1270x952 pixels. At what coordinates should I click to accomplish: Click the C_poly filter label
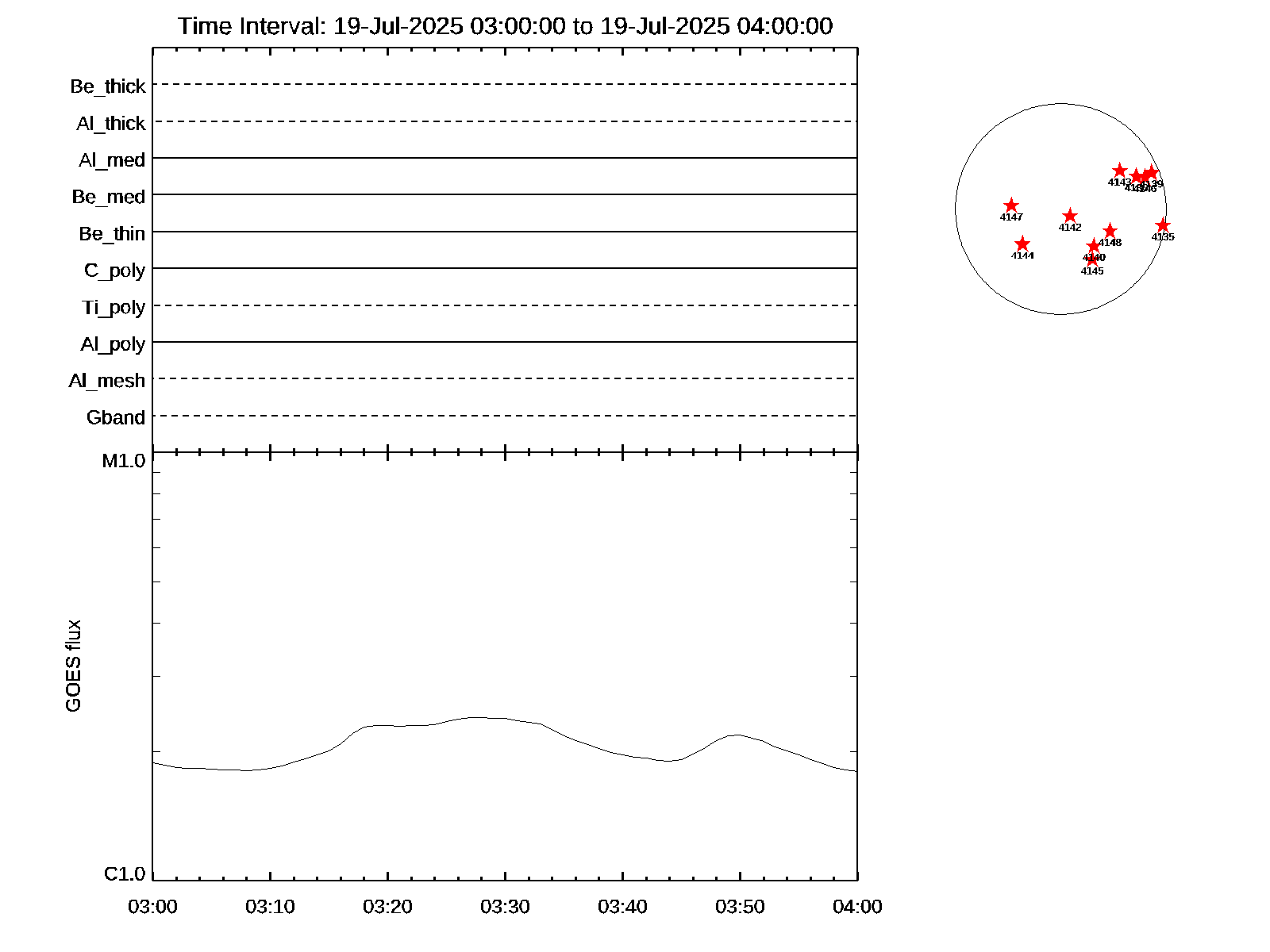pos(115,271)
